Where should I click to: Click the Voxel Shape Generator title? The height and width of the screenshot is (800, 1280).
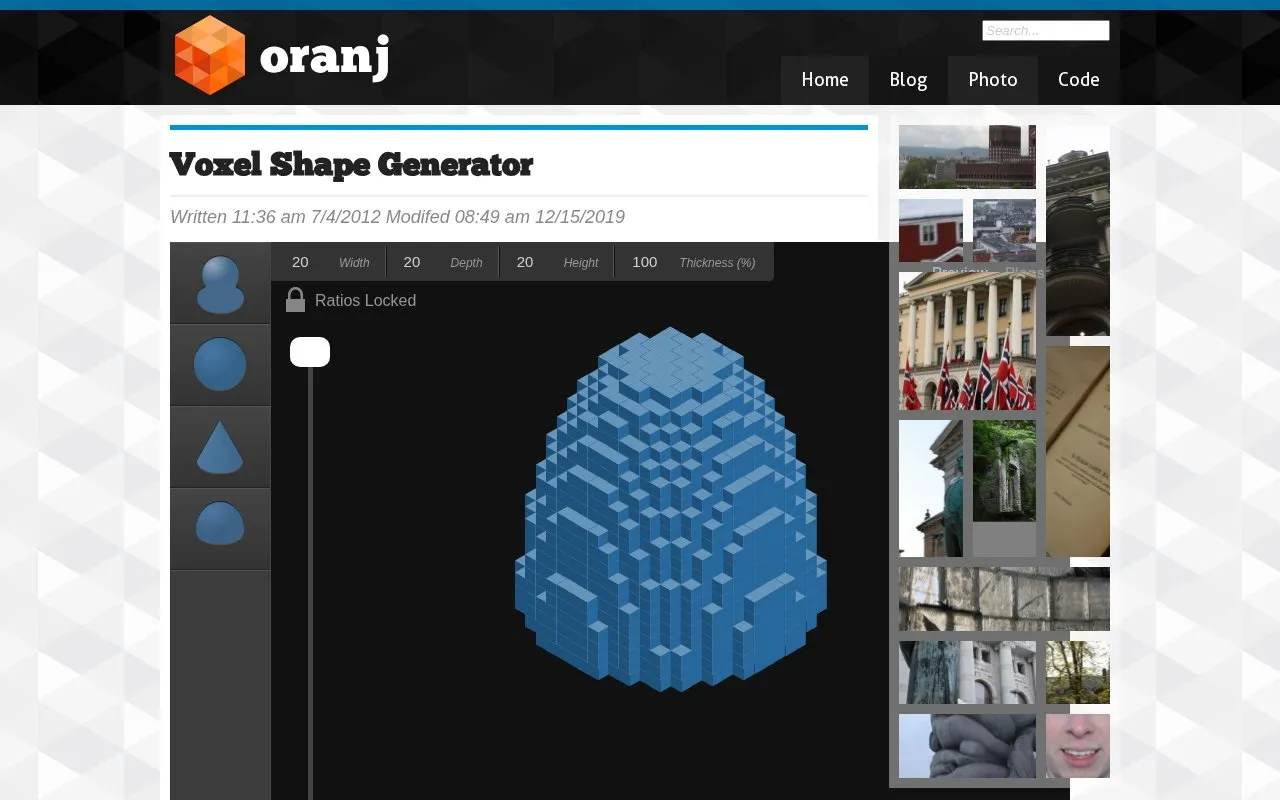[351, 164]
